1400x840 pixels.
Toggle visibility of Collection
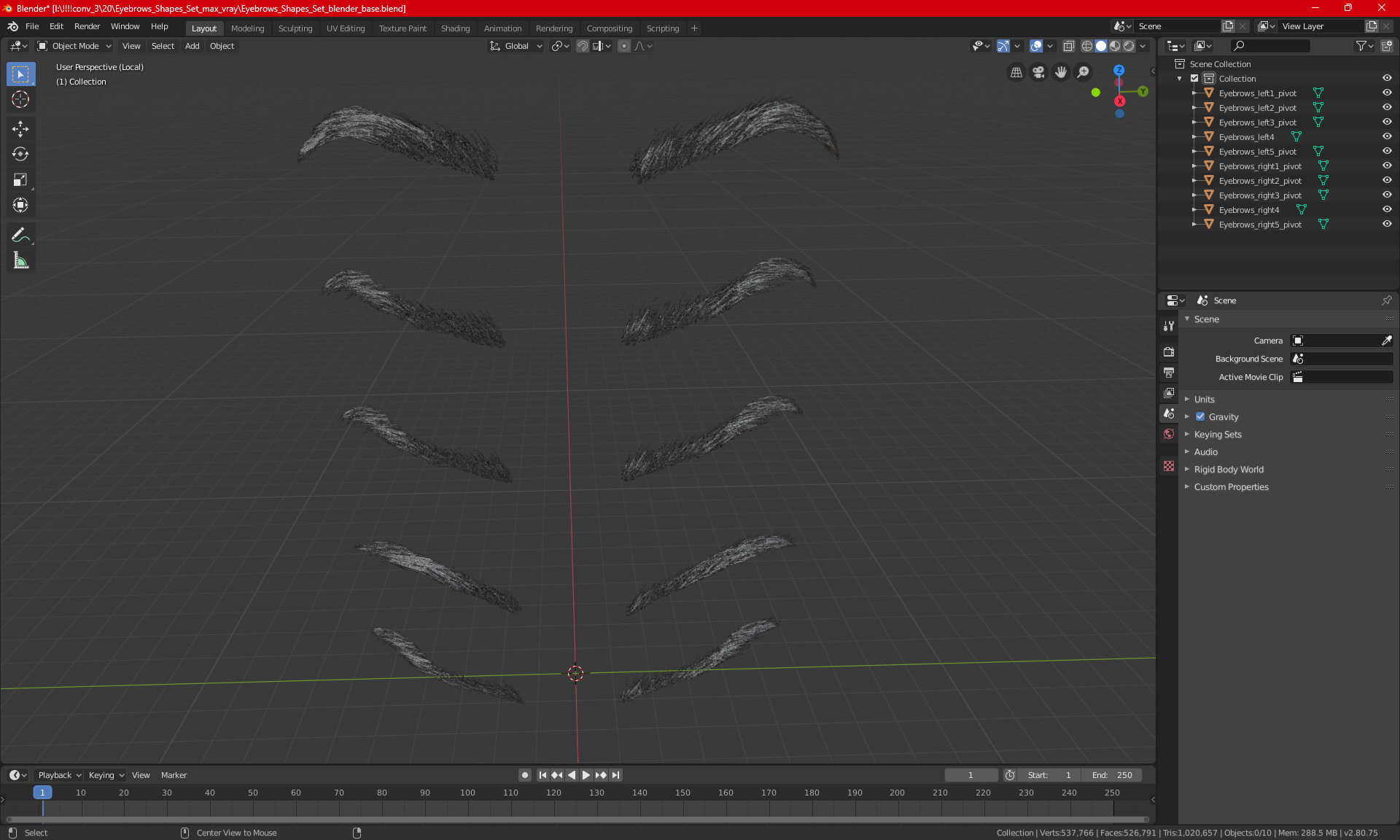click(1387, 79)
